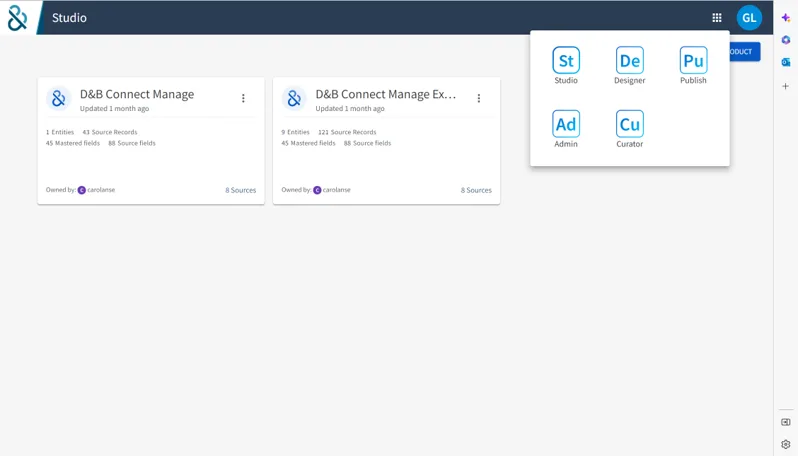This screenshot has height=456, width=798.
Task: Click carolanse owner avatar on second card
Action: [317, 190]
